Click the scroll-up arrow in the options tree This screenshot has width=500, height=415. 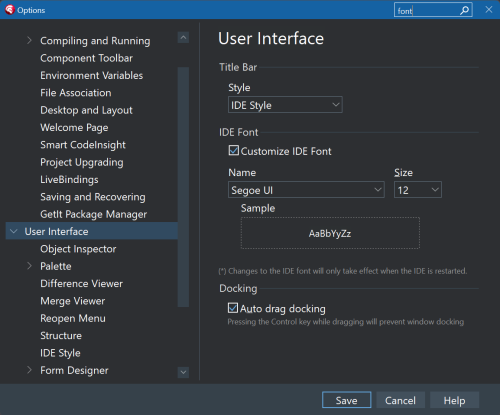(x=183, y=37)
